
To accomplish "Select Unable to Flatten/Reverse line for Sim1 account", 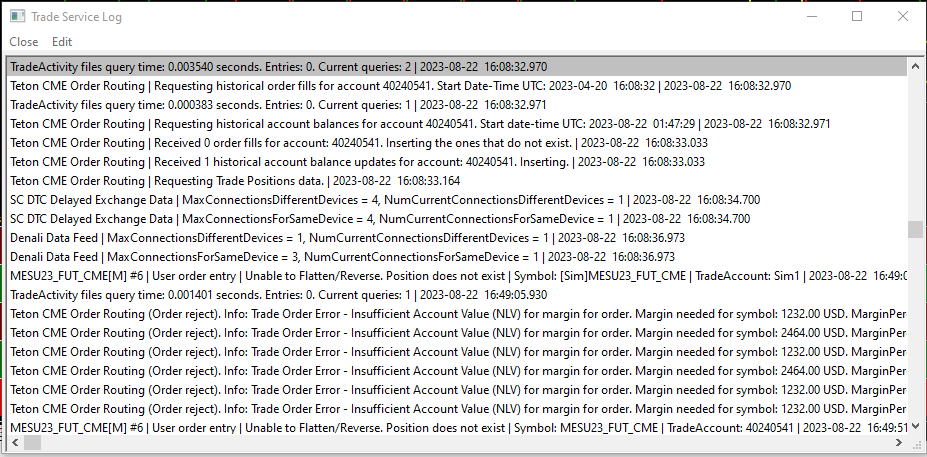I will (x=456, y=276).
